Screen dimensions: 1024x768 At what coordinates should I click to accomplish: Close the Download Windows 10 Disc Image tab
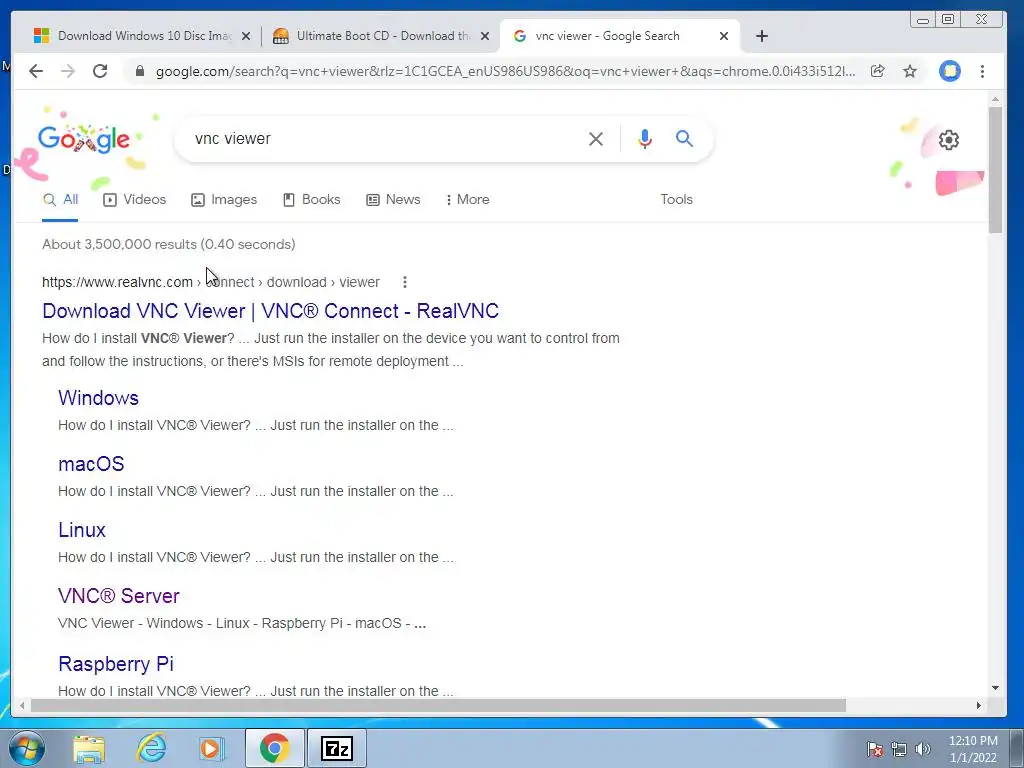coord(246,37)
